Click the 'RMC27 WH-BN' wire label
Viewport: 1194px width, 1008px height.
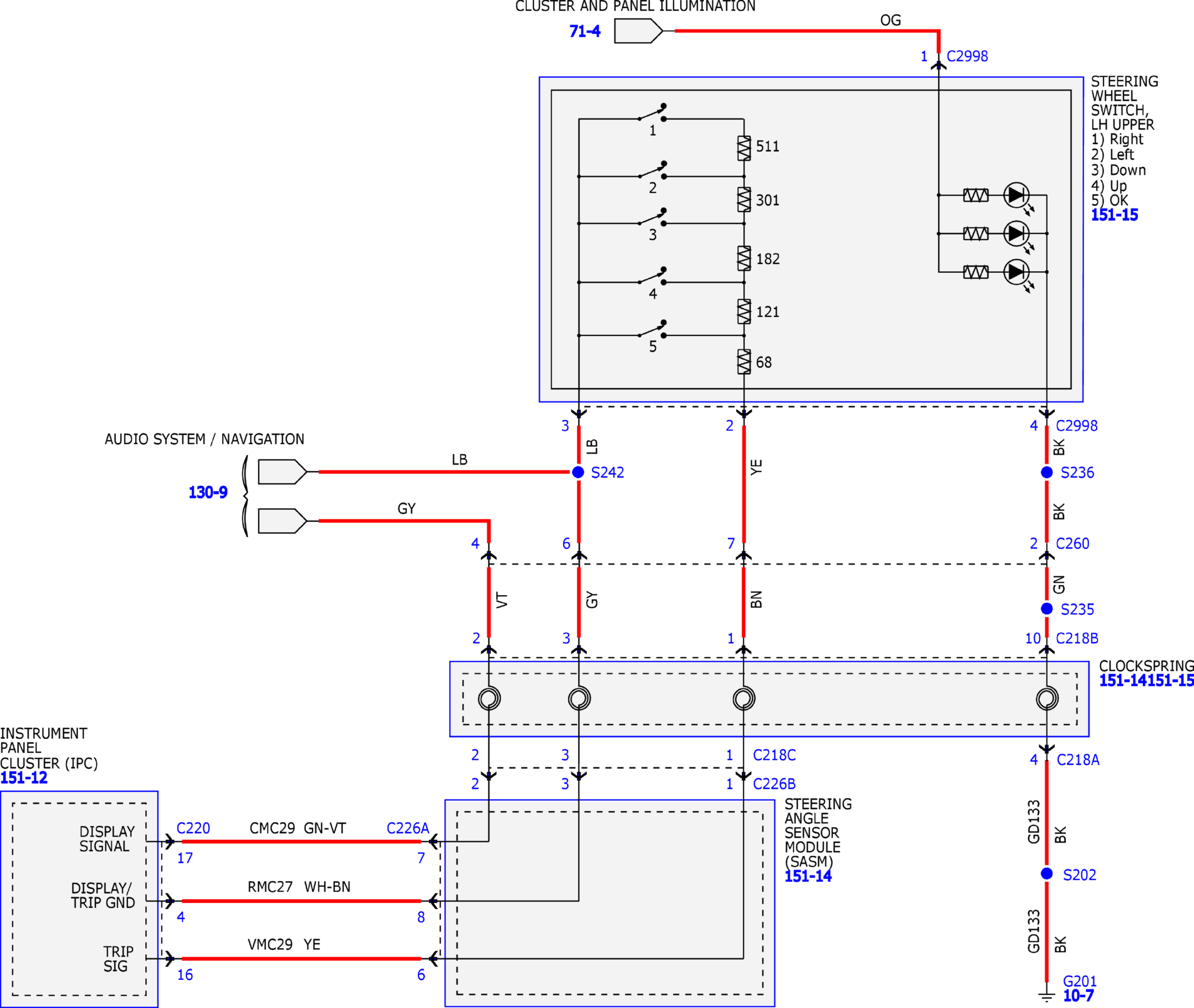(x=299, y=887)
